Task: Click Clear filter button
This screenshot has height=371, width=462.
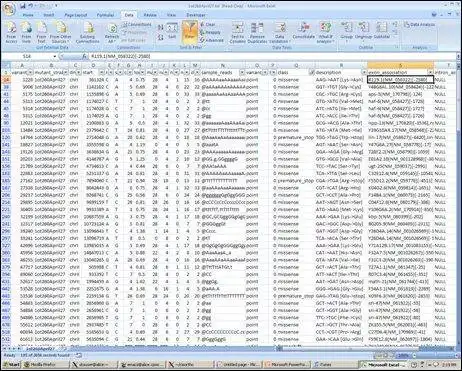Action: (x=208, y=24)
